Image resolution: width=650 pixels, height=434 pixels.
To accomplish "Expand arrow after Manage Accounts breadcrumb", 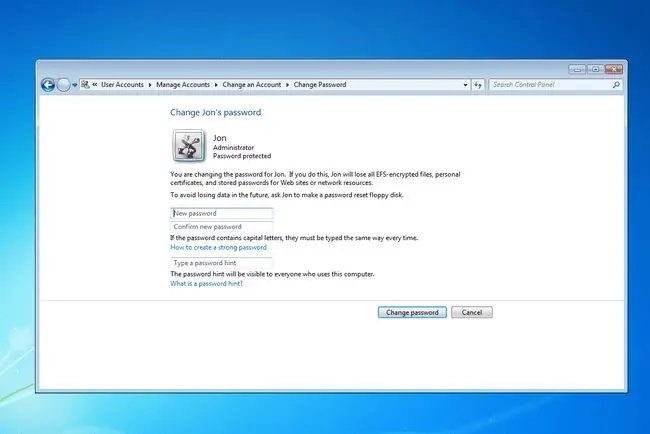I will click(x=216, y=85).
